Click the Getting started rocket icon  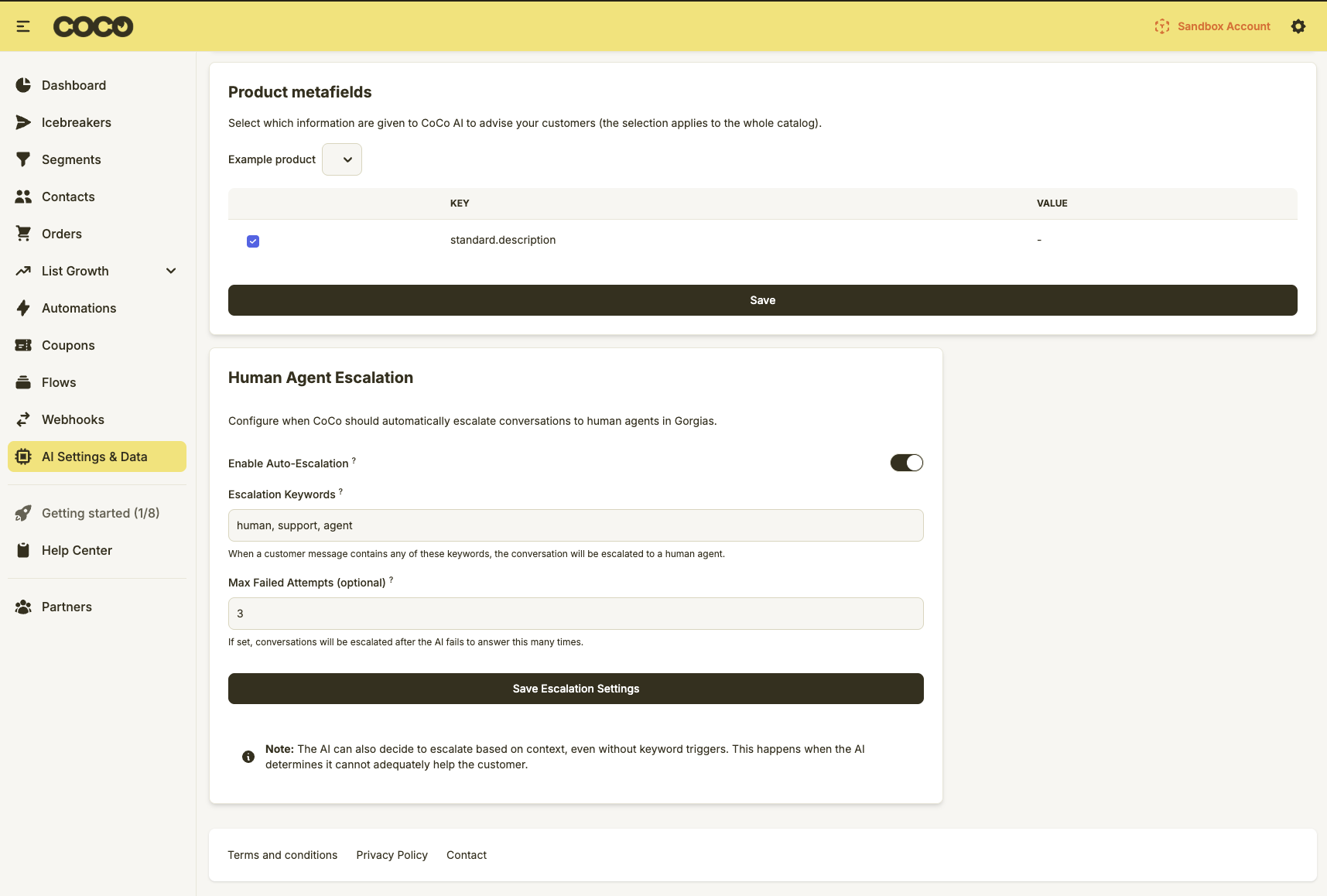click(x=23, y=513)
